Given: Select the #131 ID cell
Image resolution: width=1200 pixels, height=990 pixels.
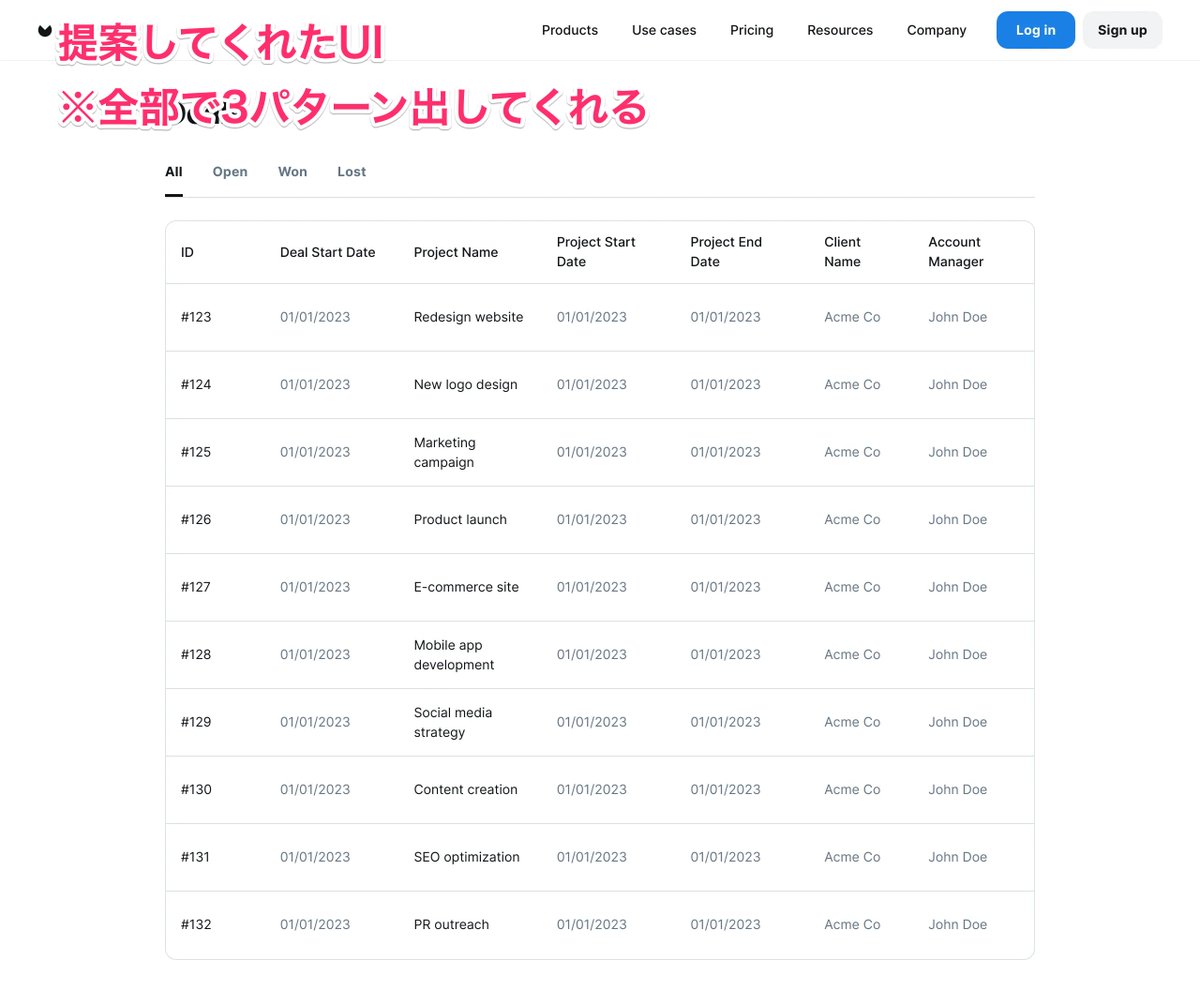Looking at the screenshot, I should [196, 857].
